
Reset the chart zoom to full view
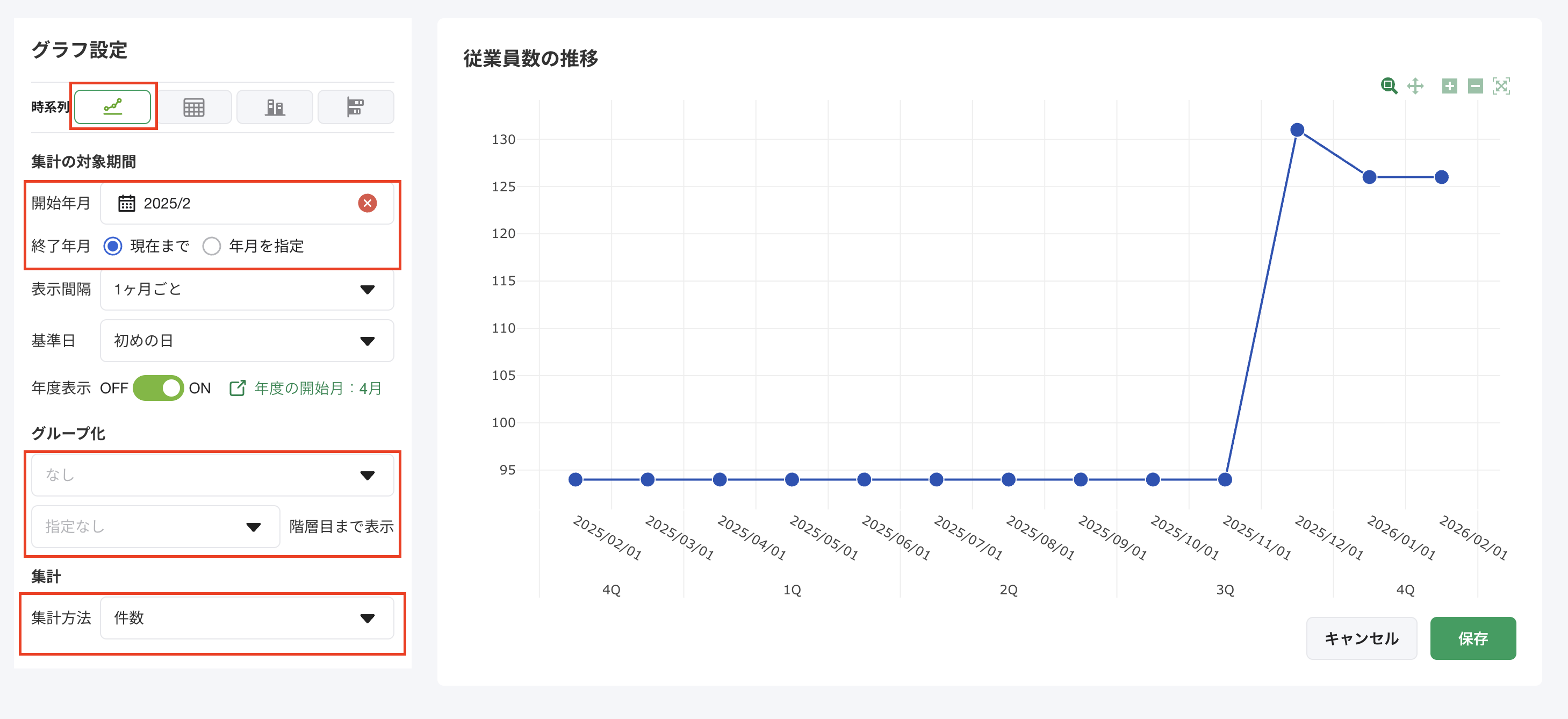[x=1502, y=87]
